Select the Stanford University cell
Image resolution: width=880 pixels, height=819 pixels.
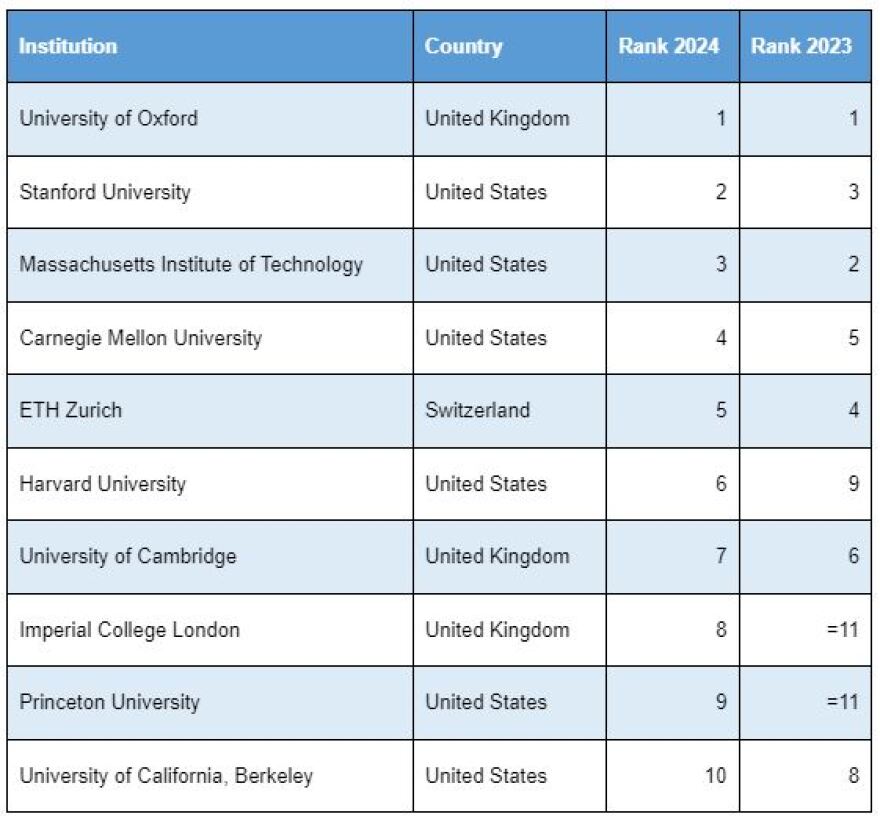104,192
